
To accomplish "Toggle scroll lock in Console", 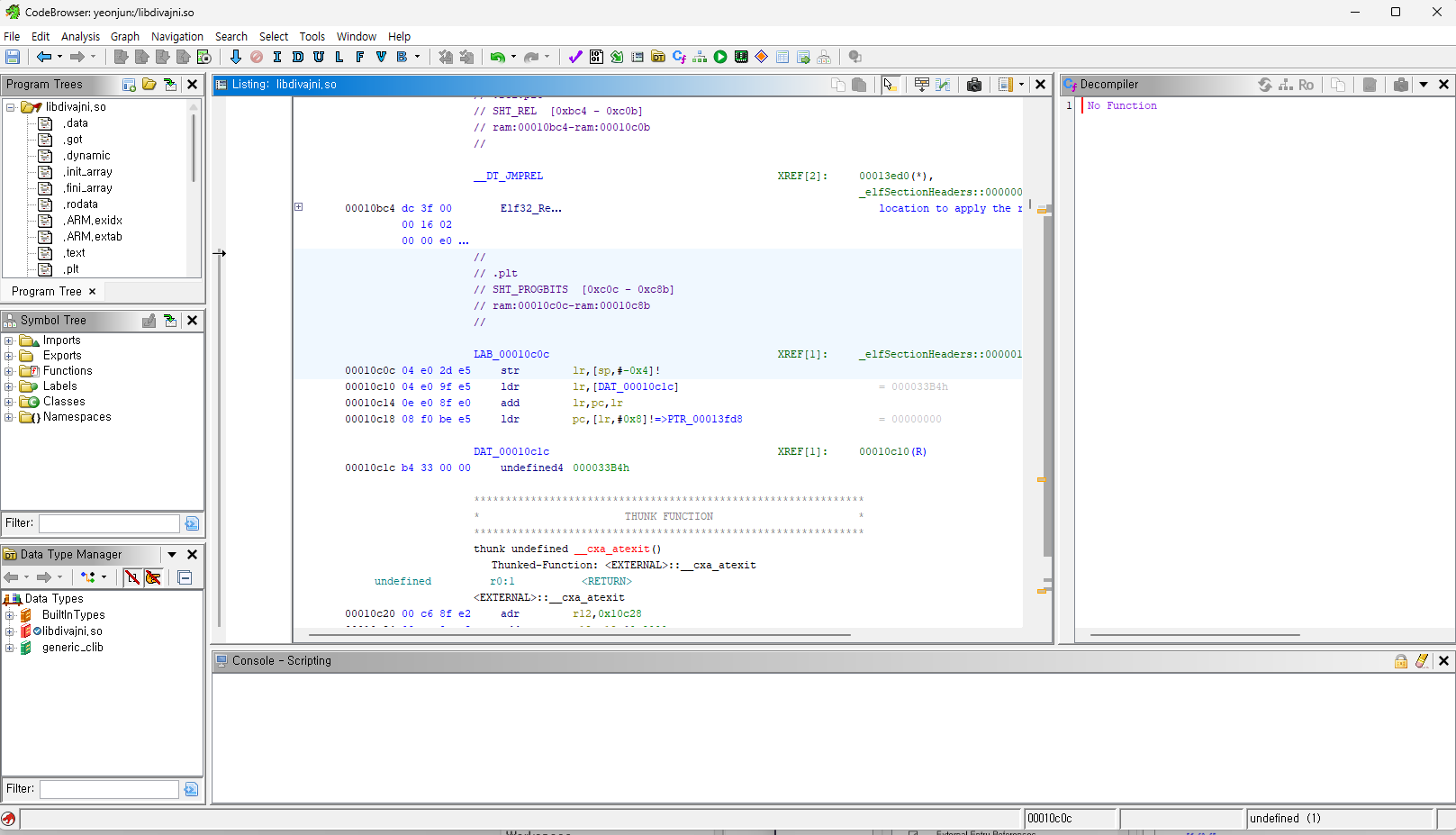I will pos(1401,661).
